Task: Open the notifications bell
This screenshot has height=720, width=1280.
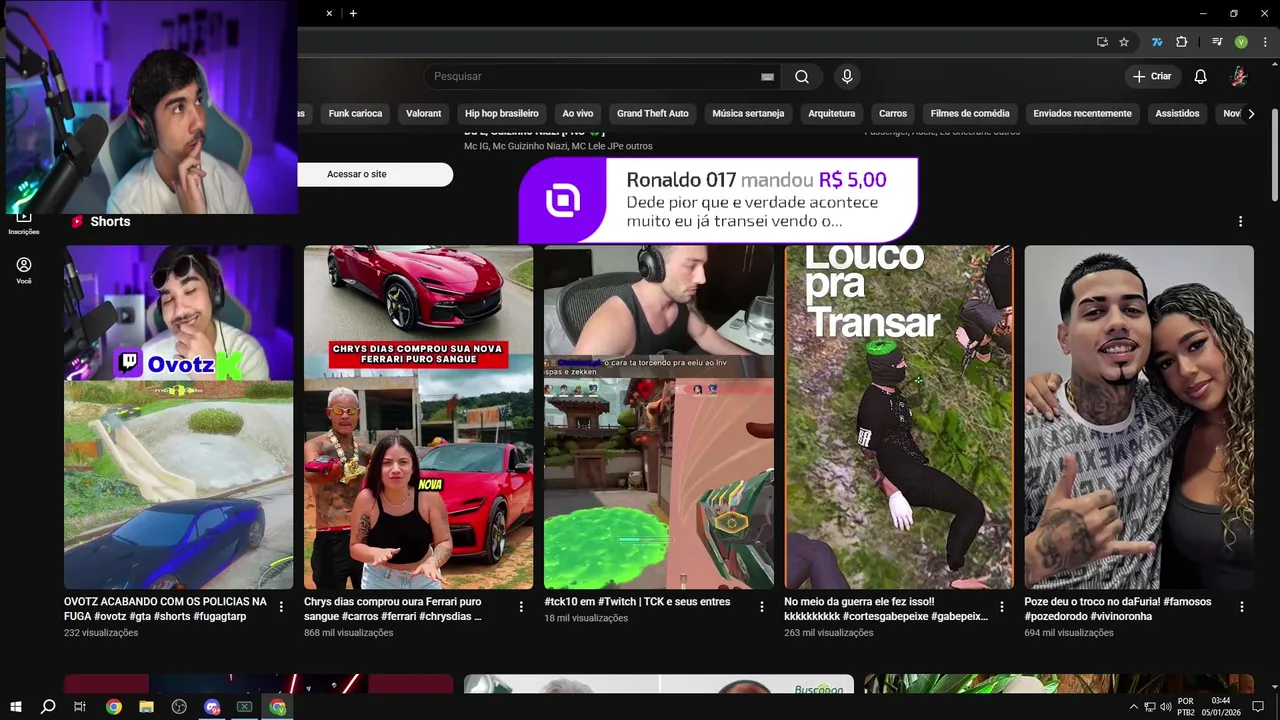Action: [x=1201, y=76]
